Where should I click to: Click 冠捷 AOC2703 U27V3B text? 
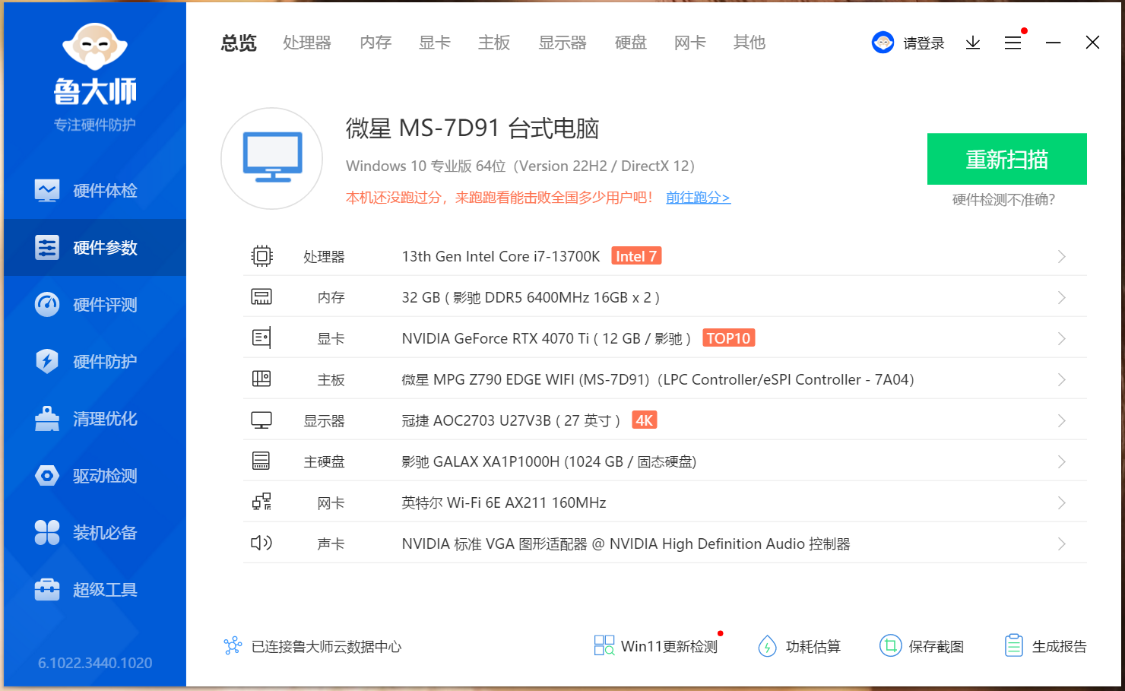click(x=511, y=420)
